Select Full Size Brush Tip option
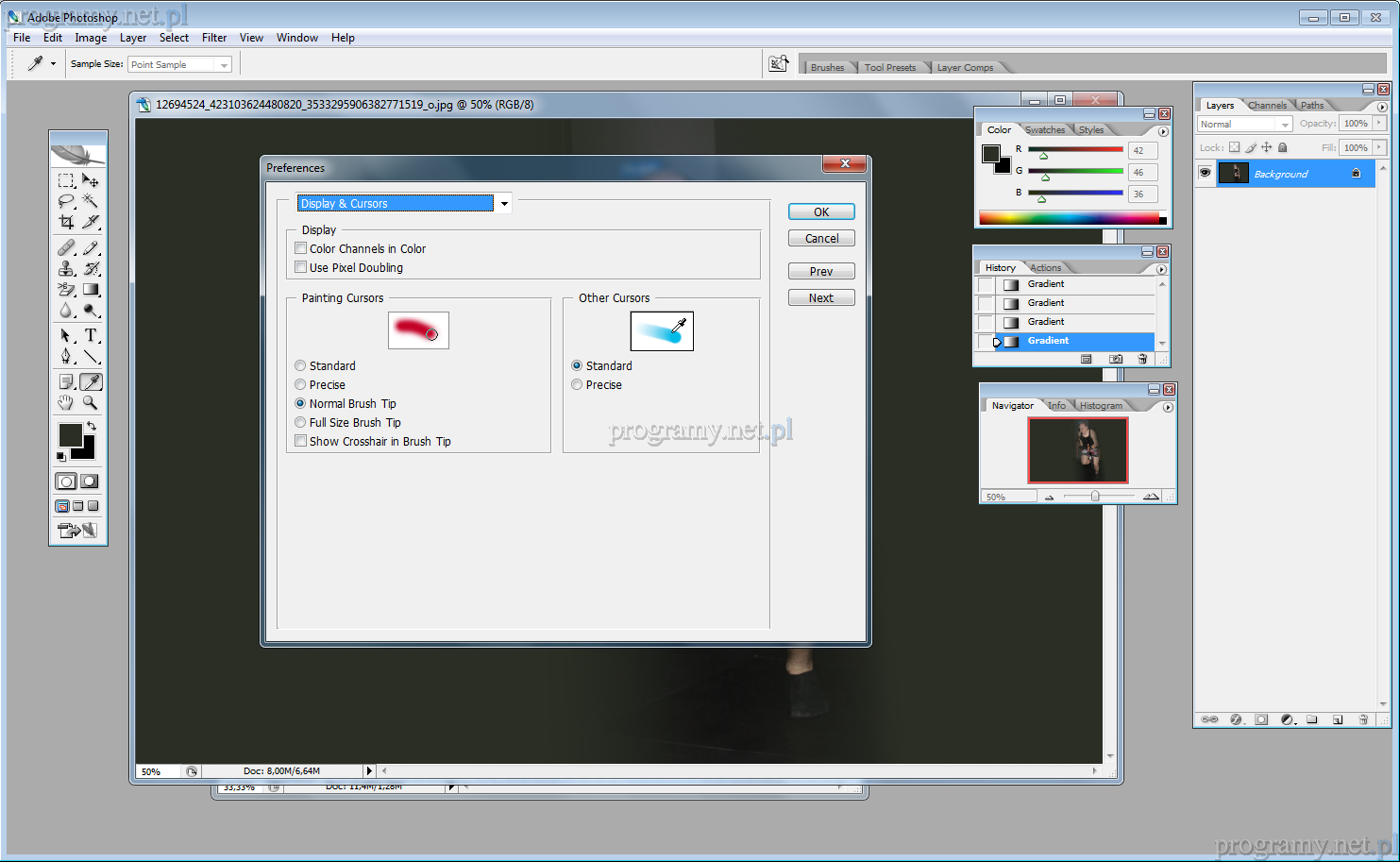1400x862 pixels. pos(300,422)
